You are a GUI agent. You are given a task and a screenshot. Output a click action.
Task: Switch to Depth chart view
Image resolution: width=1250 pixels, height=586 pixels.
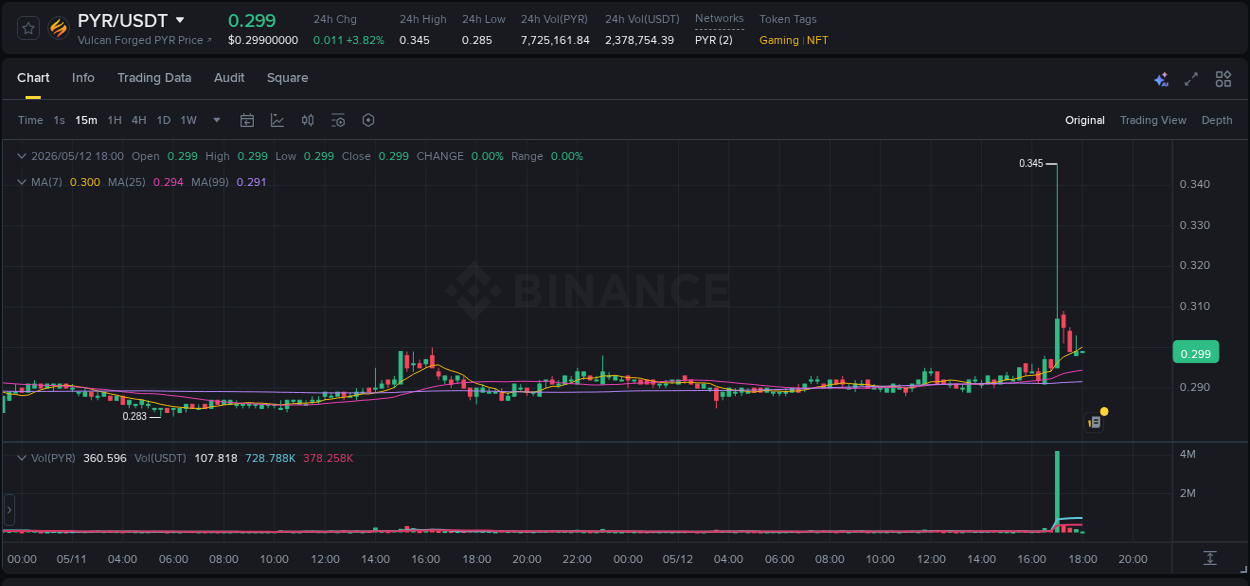pos(1217,120)
